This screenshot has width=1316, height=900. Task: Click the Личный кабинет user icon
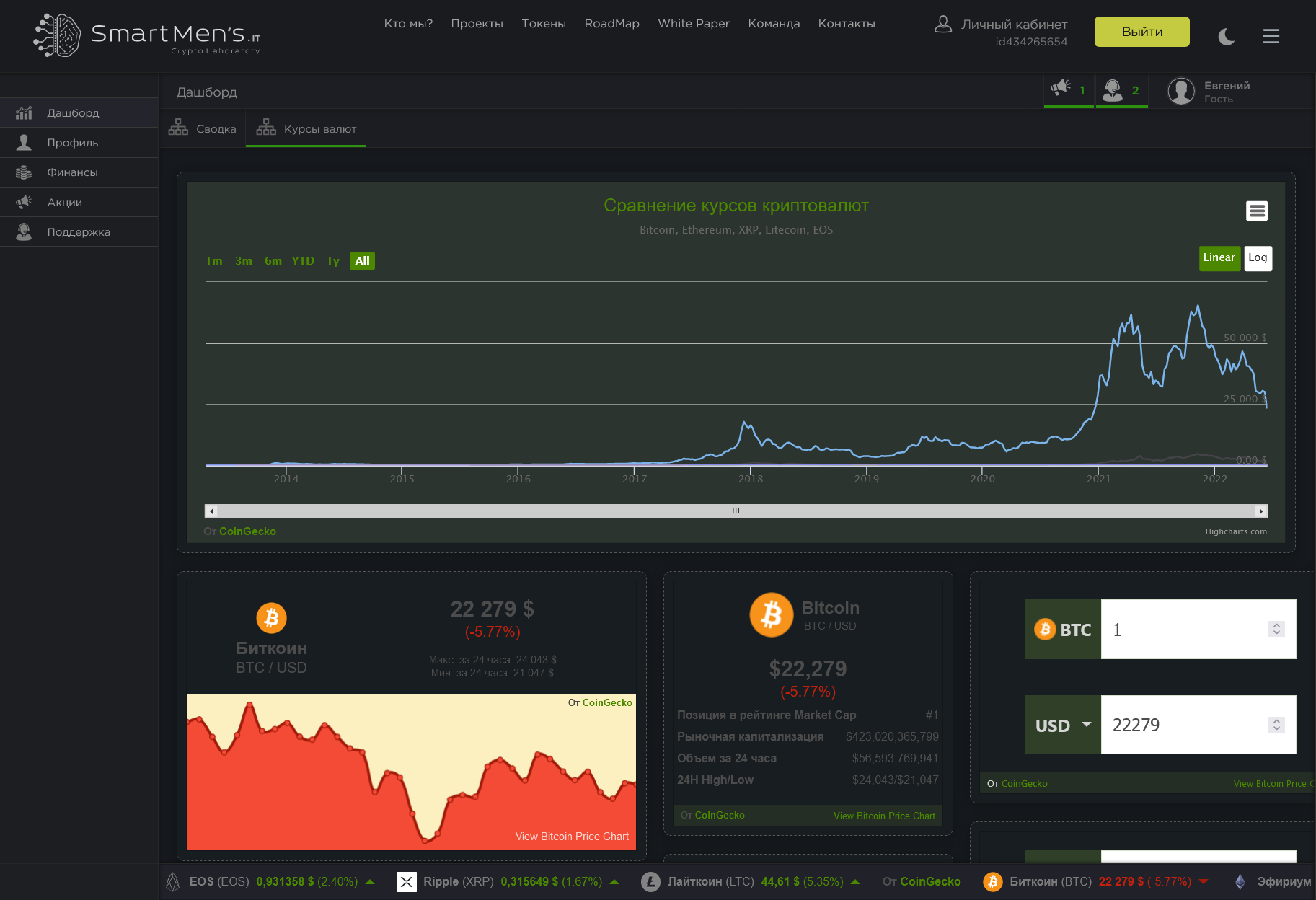(x=943, y=25)
